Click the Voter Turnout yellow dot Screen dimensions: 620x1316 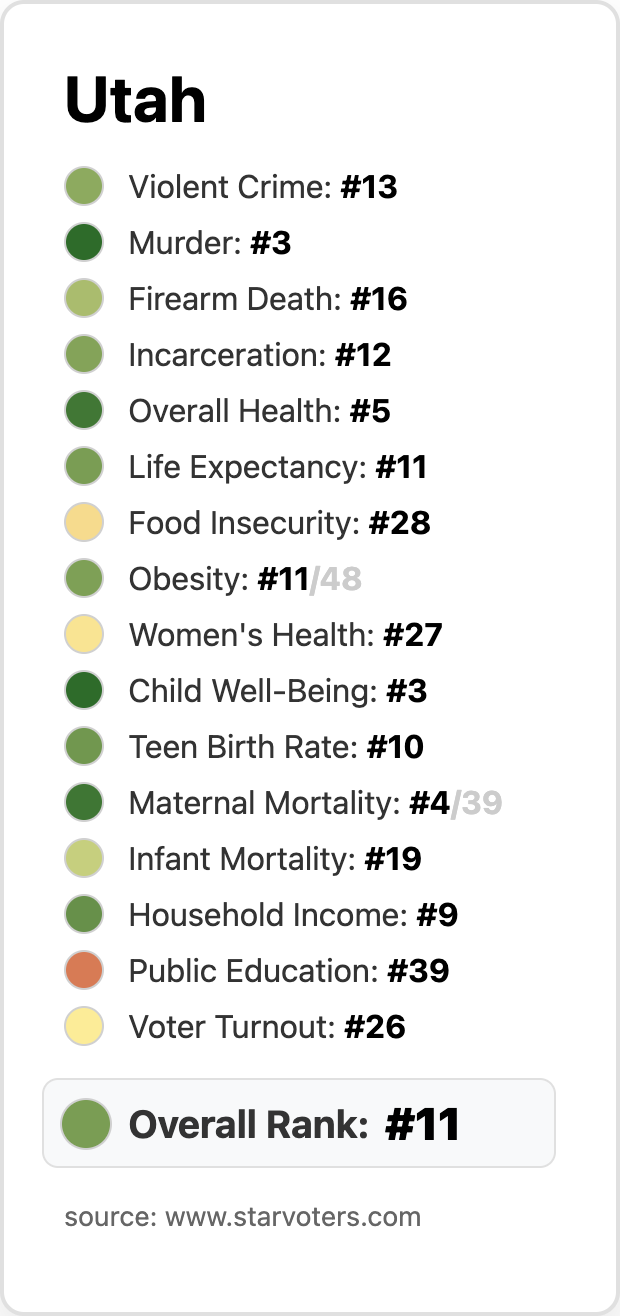pos(84,1027)
